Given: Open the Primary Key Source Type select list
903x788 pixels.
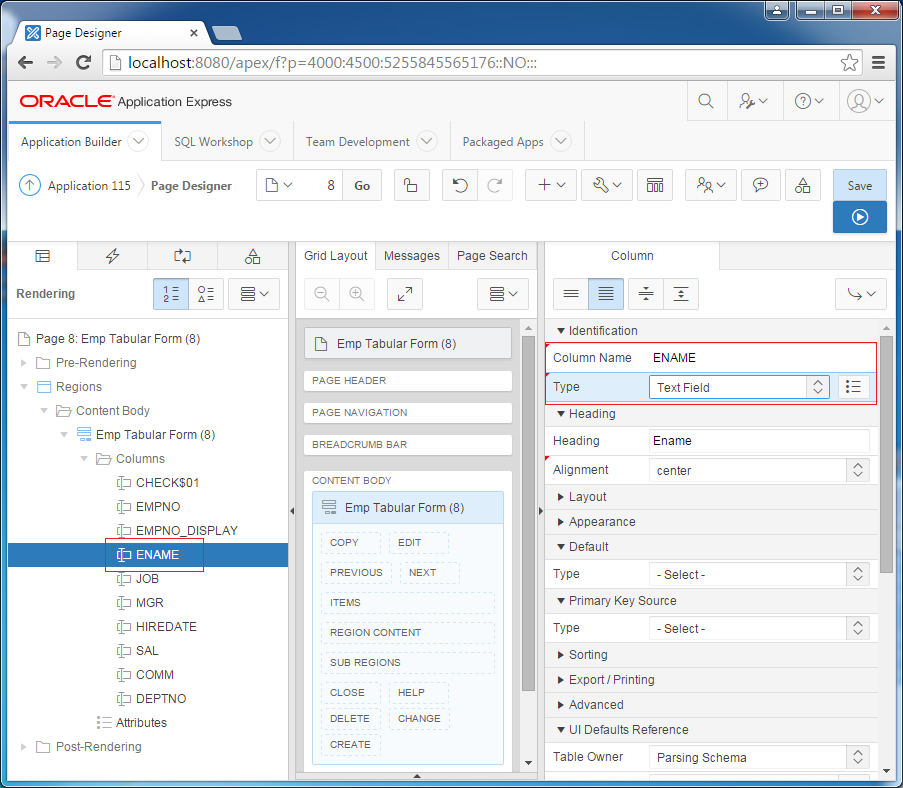Looking at the screenshot, I should pos(759,628).
